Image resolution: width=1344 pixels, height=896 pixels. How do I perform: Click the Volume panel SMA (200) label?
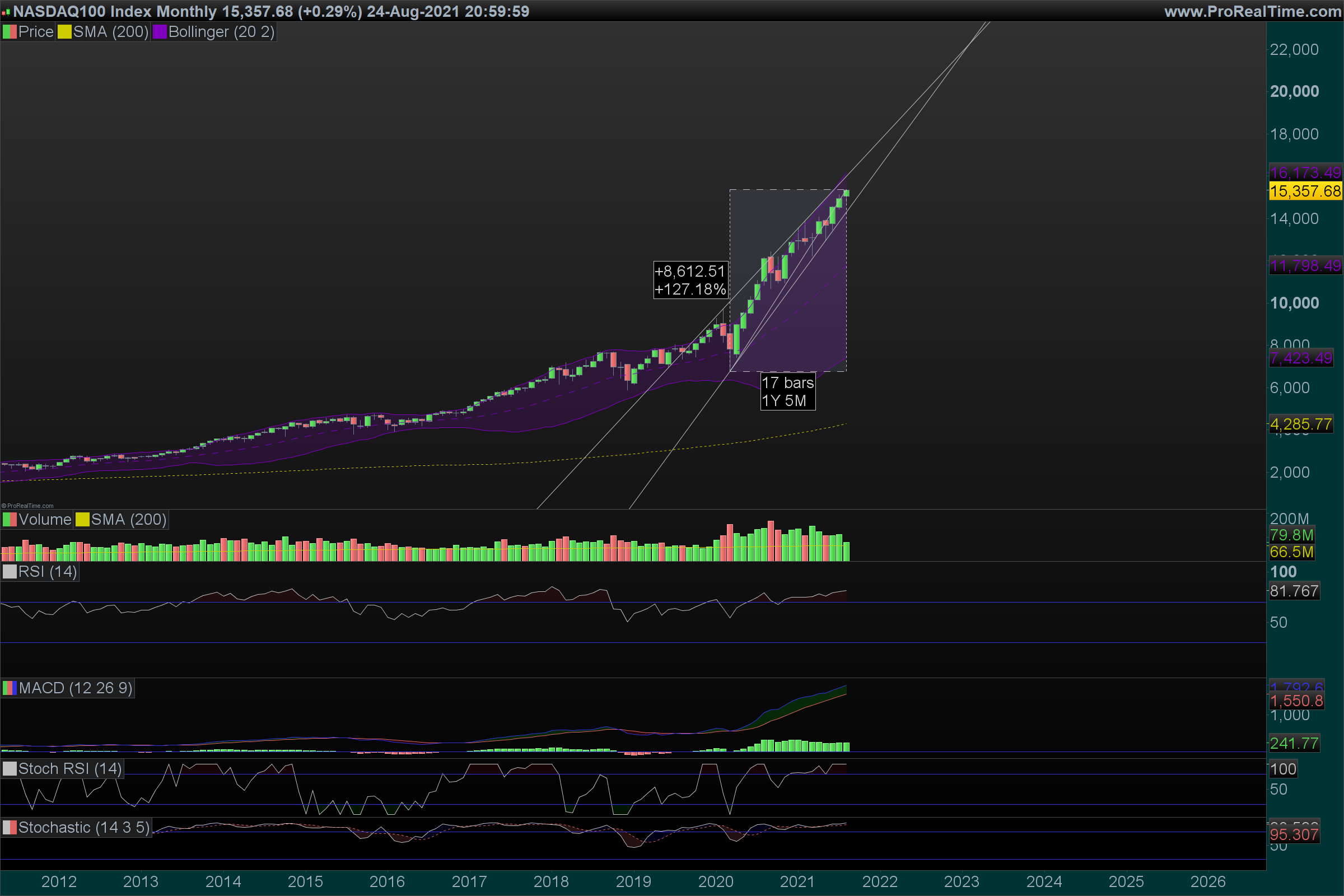point(129,520)
